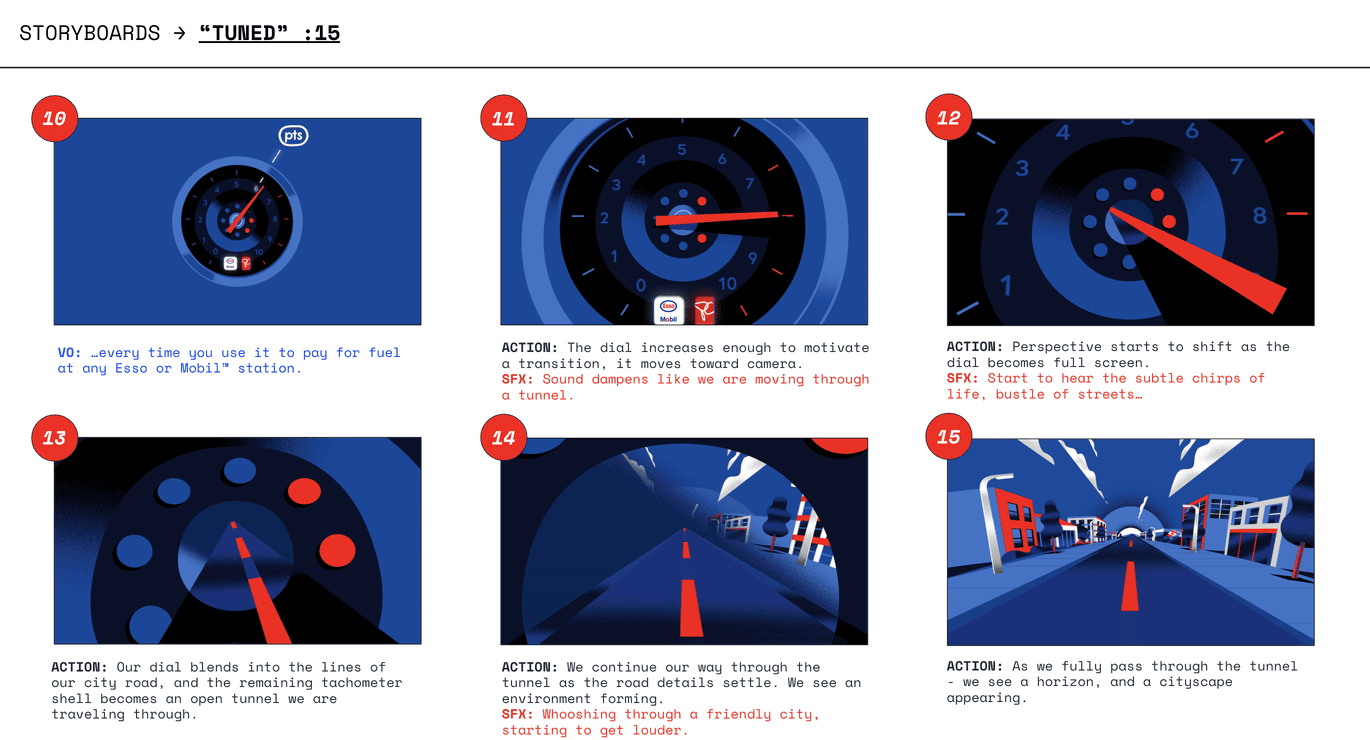Screen dimensions: 1370x740
Task: Click the red frame 14 number badge
Action: 503,438
